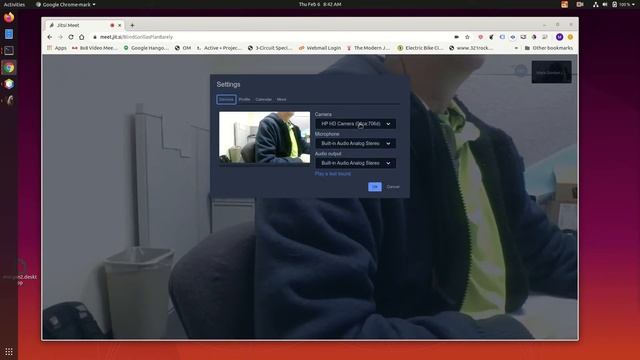Open the Webmail Login bookmark

(x=320, y=48)
